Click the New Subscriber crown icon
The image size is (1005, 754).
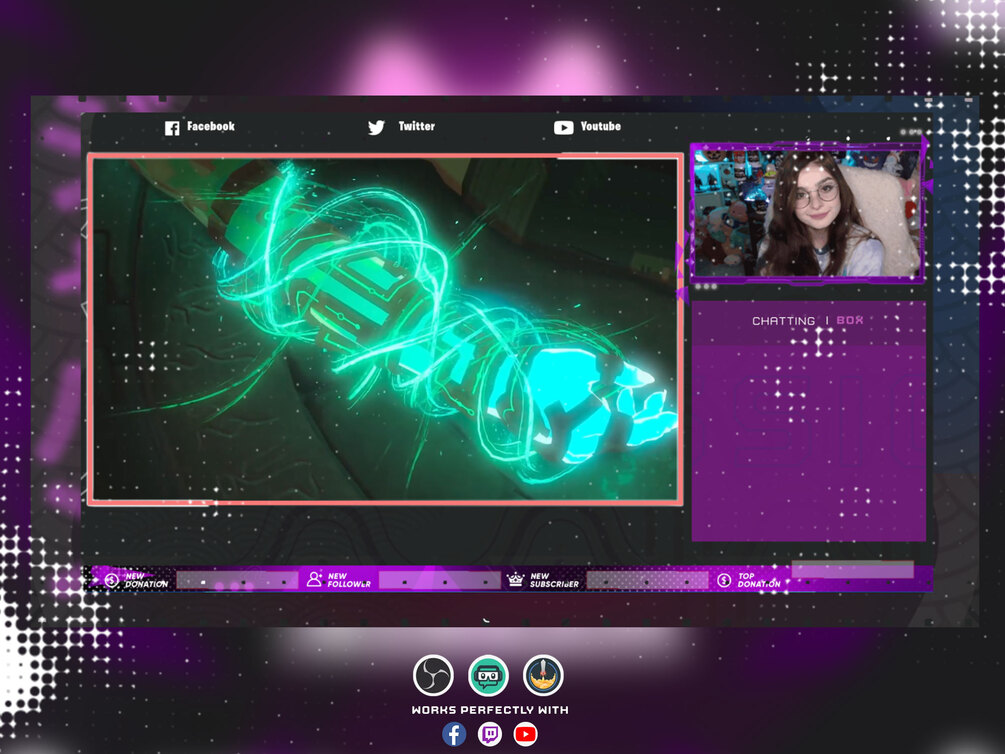(x=515, y=580)
